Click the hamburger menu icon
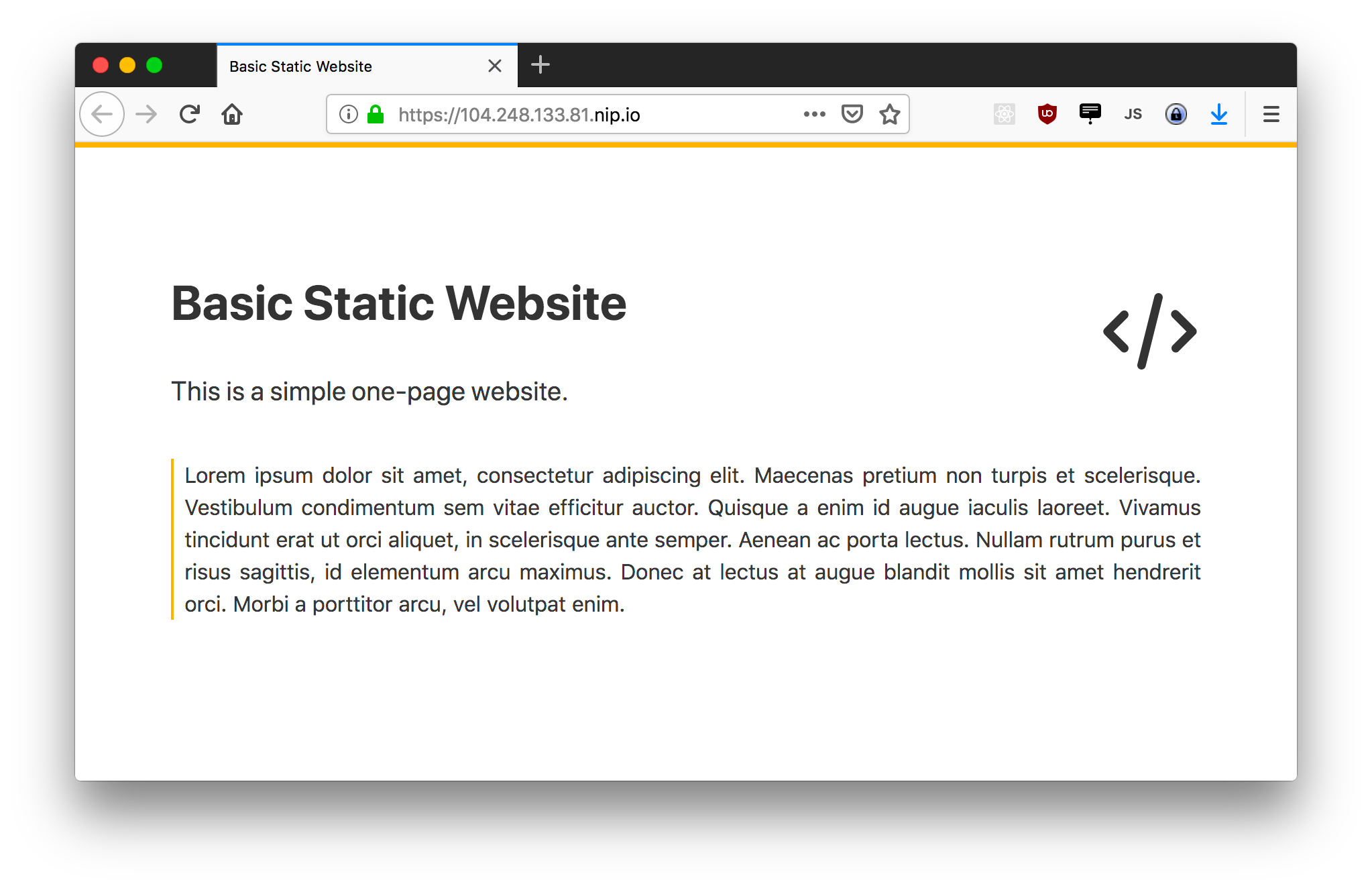Screen dimensions: 1372x888 click(x=1271, y=114)
